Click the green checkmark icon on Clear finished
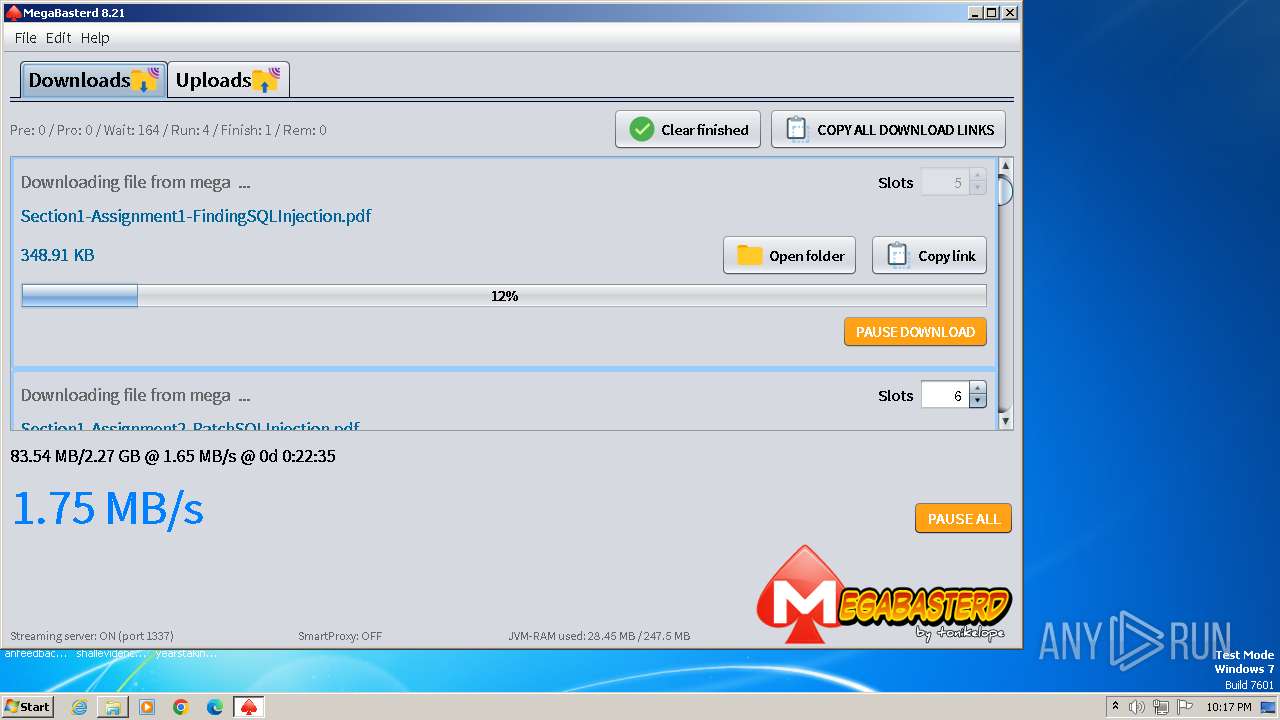Image resolution: width=1280 pixels, height=720 pixels. pyautogui.click(x=642, y=130)
